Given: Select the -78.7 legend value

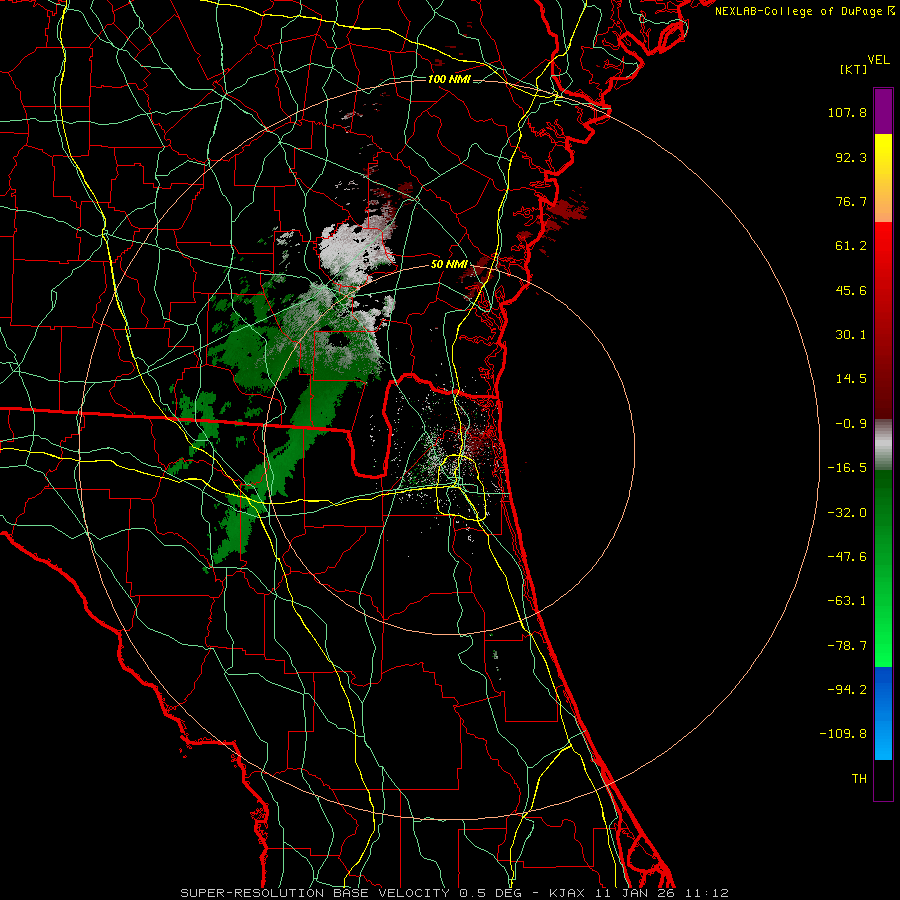Looking at the screenshot, I should click(847, 646).
